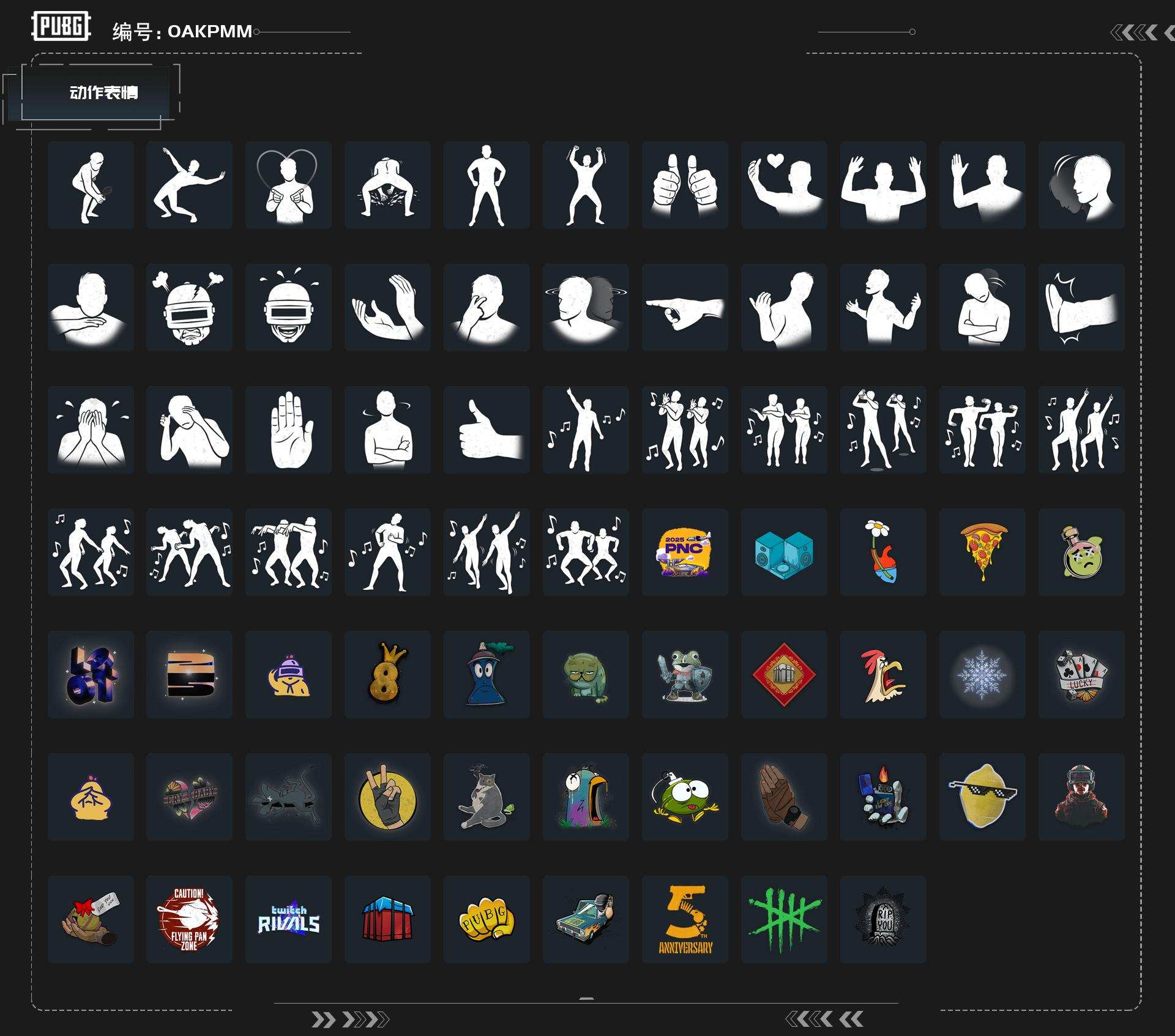Click the heart-above-head emote icon
The width and height of the screenshot is (1175, 1036).
(288, 185)
